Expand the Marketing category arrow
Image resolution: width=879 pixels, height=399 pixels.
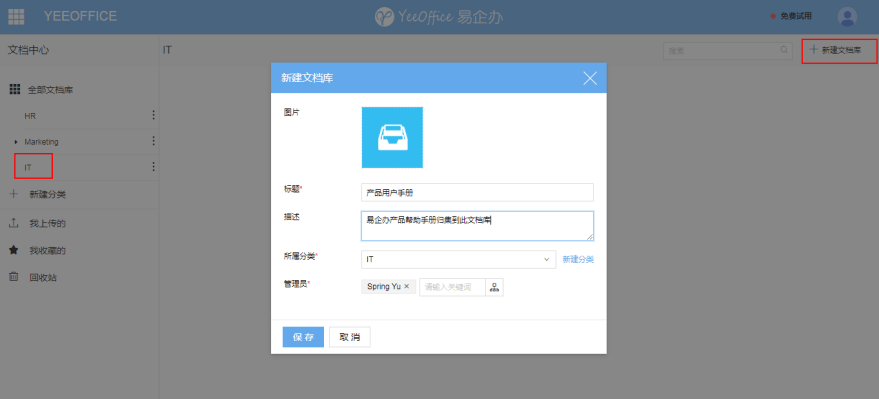(16, 142)
